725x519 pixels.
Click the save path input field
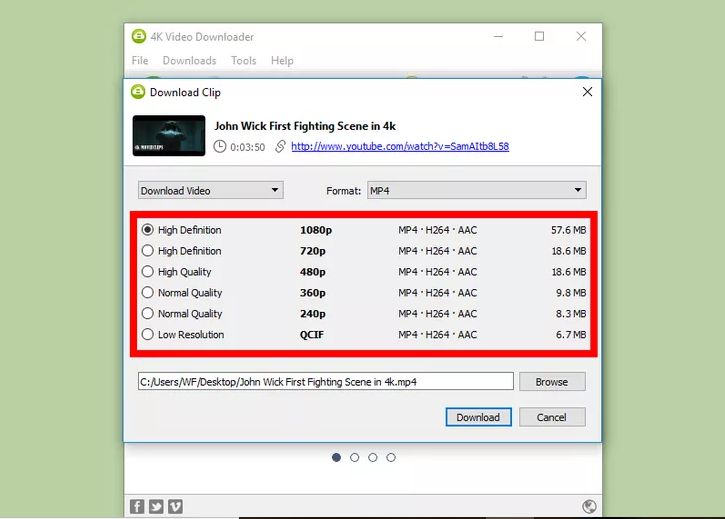click(326, 382)
